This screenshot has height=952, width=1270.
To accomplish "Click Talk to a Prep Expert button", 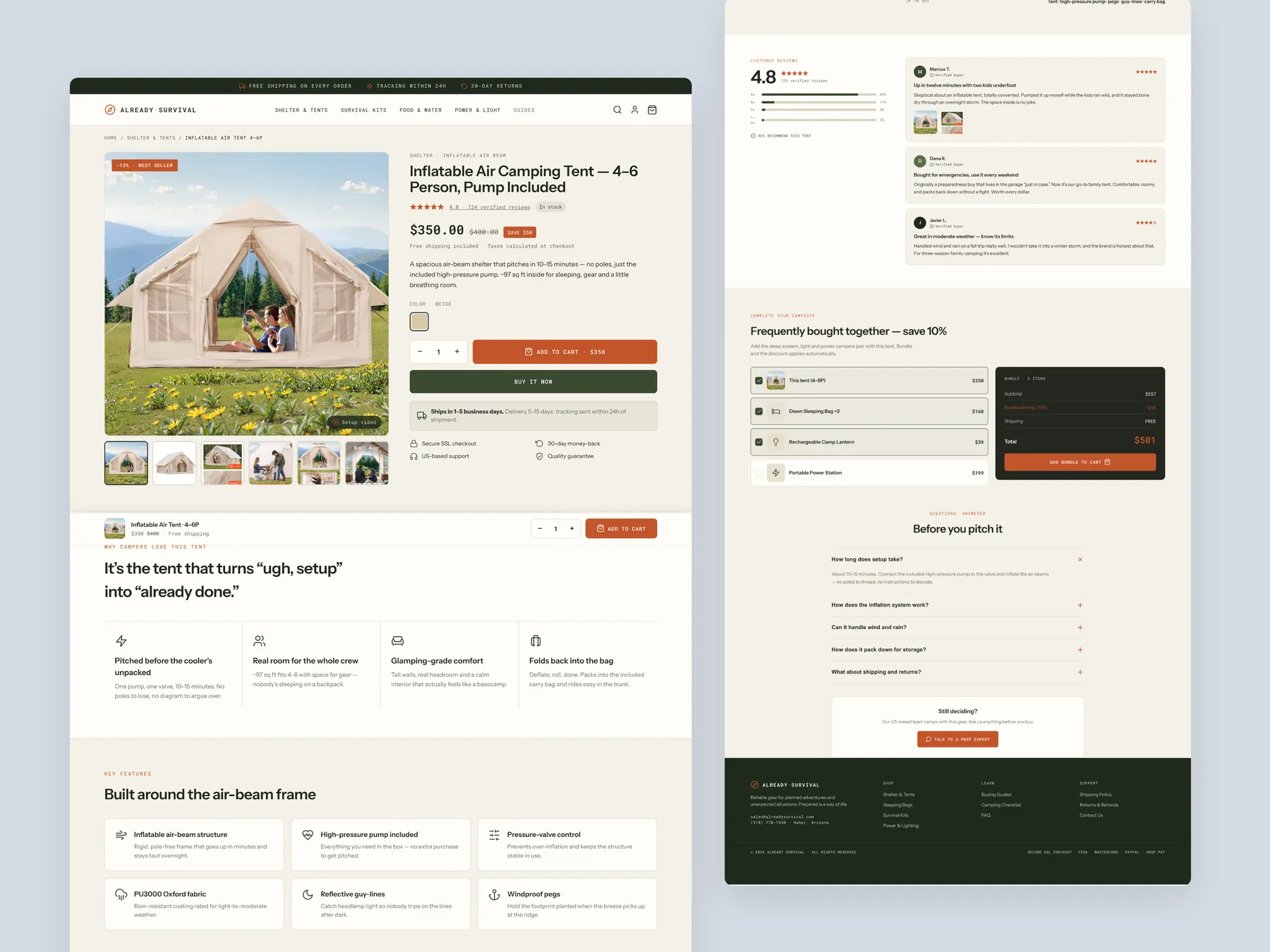I will pyautogui.click(x=957, y=739).
